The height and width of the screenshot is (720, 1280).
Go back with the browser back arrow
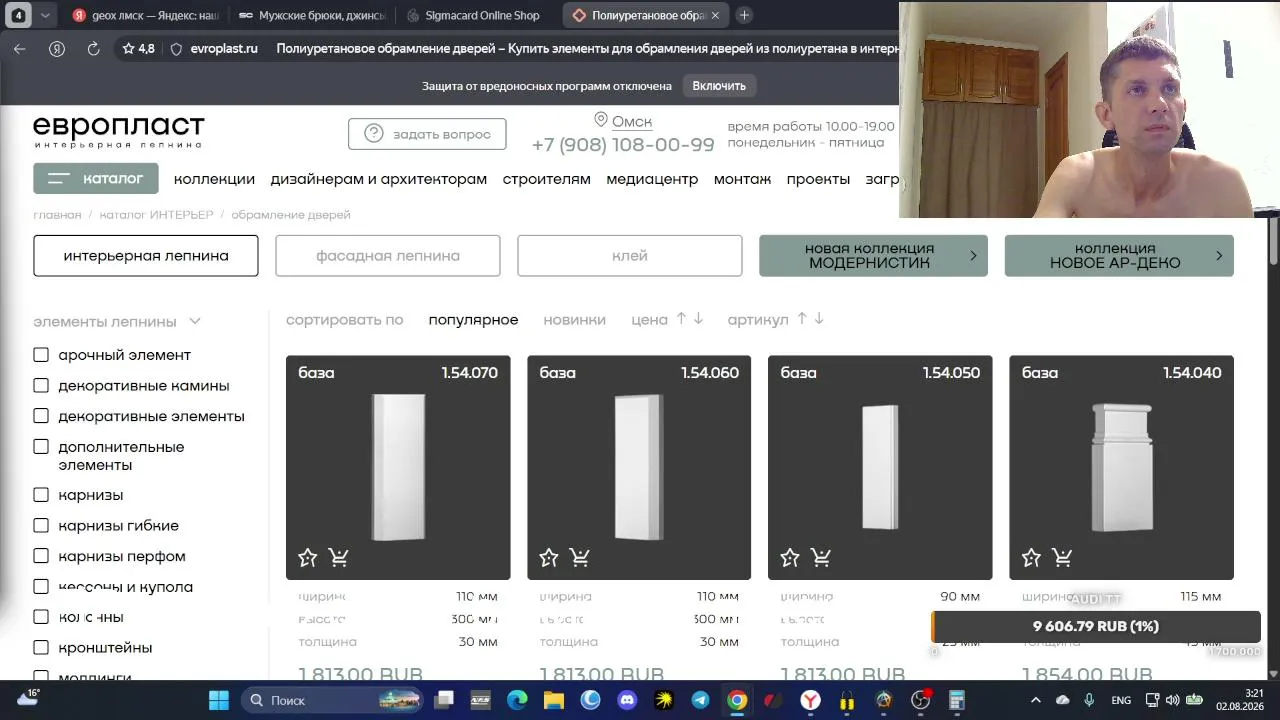tap(20, 48)
